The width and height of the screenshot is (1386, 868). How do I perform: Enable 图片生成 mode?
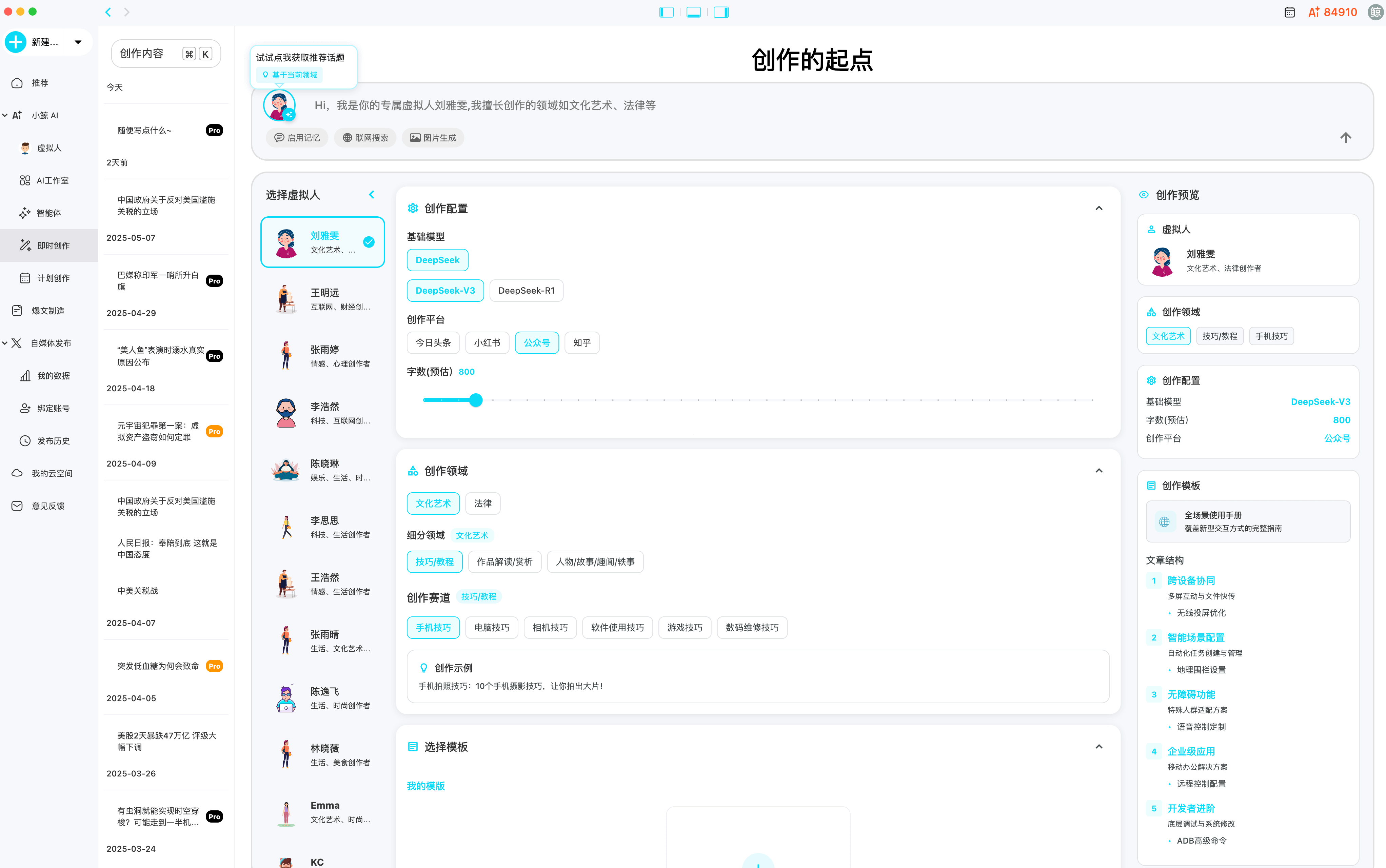click(x=433, y=137)
